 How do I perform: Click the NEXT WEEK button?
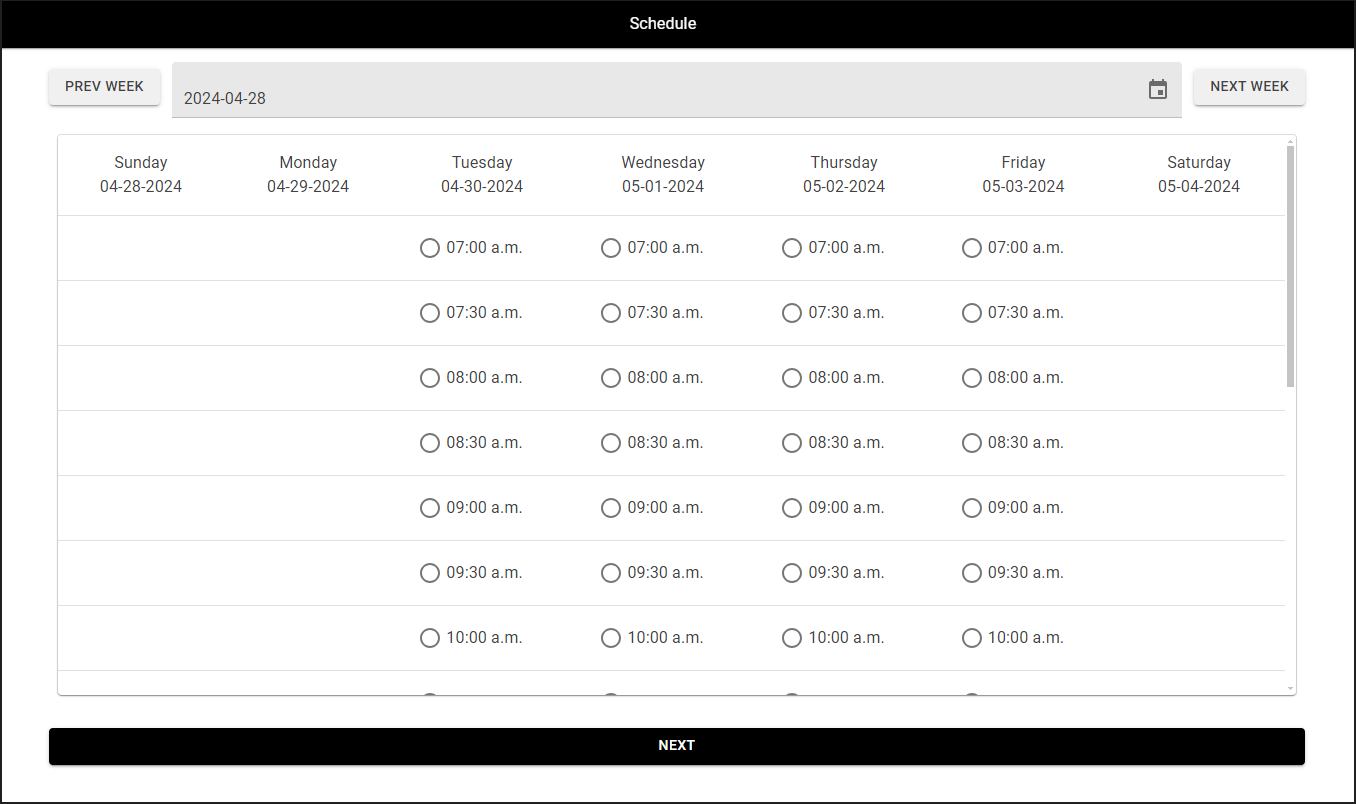click(x=1249, y=87)
